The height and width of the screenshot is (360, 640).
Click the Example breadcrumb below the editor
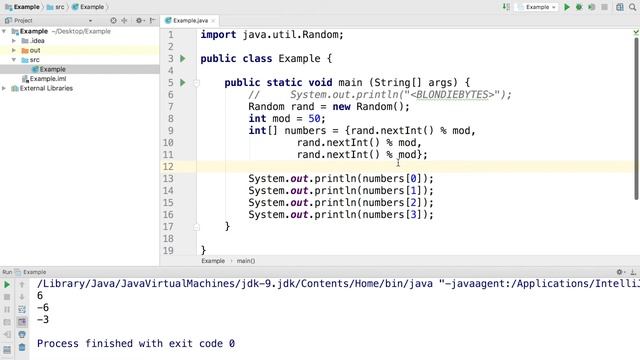pyautogui.click(x=213, y=261)
